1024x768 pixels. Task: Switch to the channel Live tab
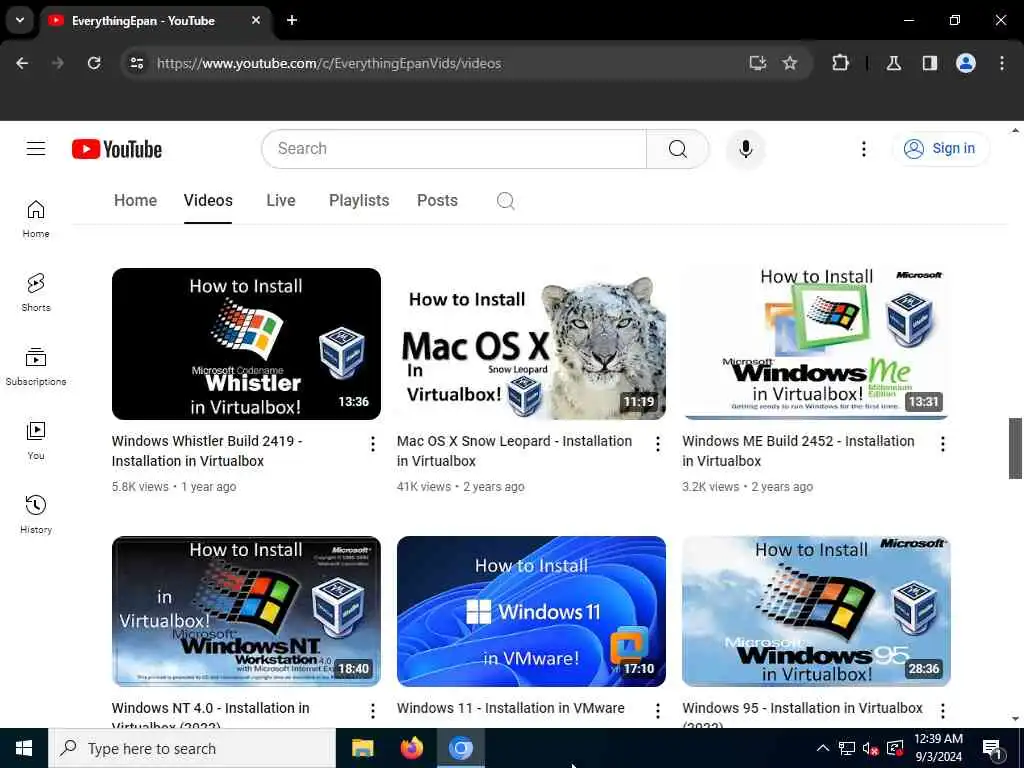pos(281,200)
